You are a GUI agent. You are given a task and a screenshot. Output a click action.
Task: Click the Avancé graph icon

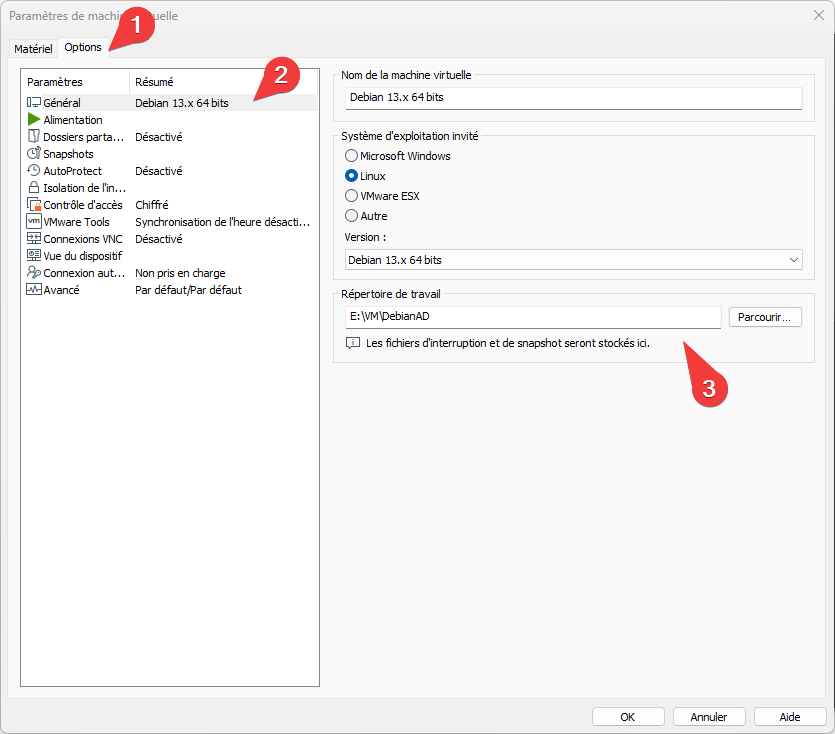[34, 289]
